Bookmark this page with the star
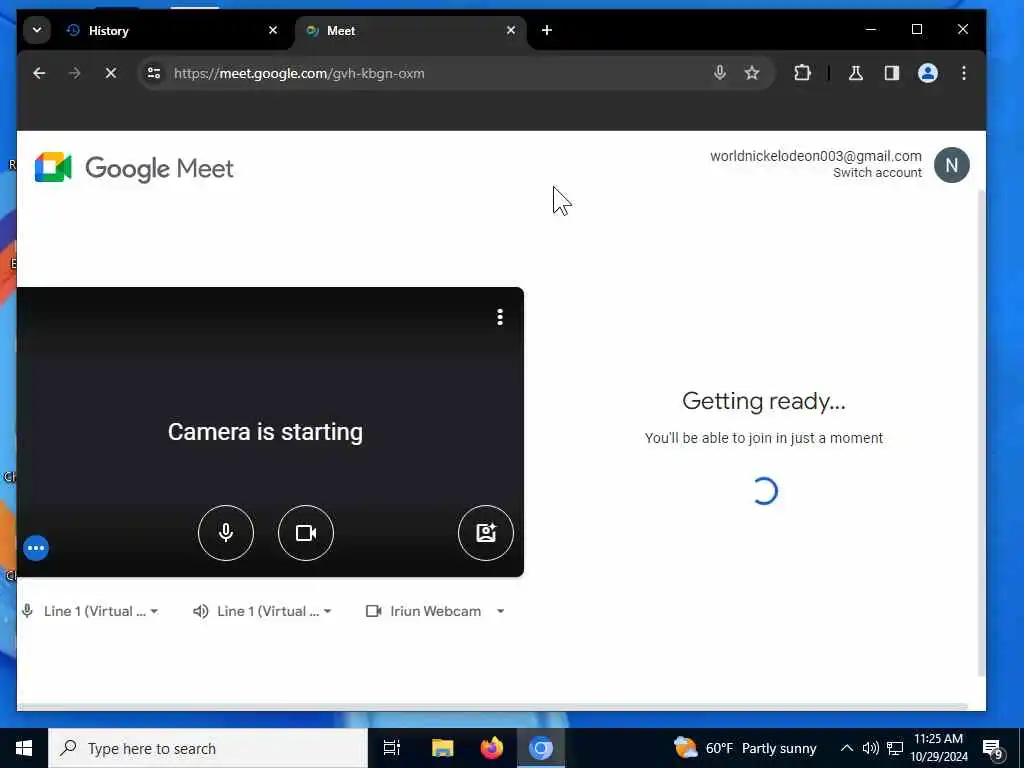1024x768 pixels. pos(752,73)
